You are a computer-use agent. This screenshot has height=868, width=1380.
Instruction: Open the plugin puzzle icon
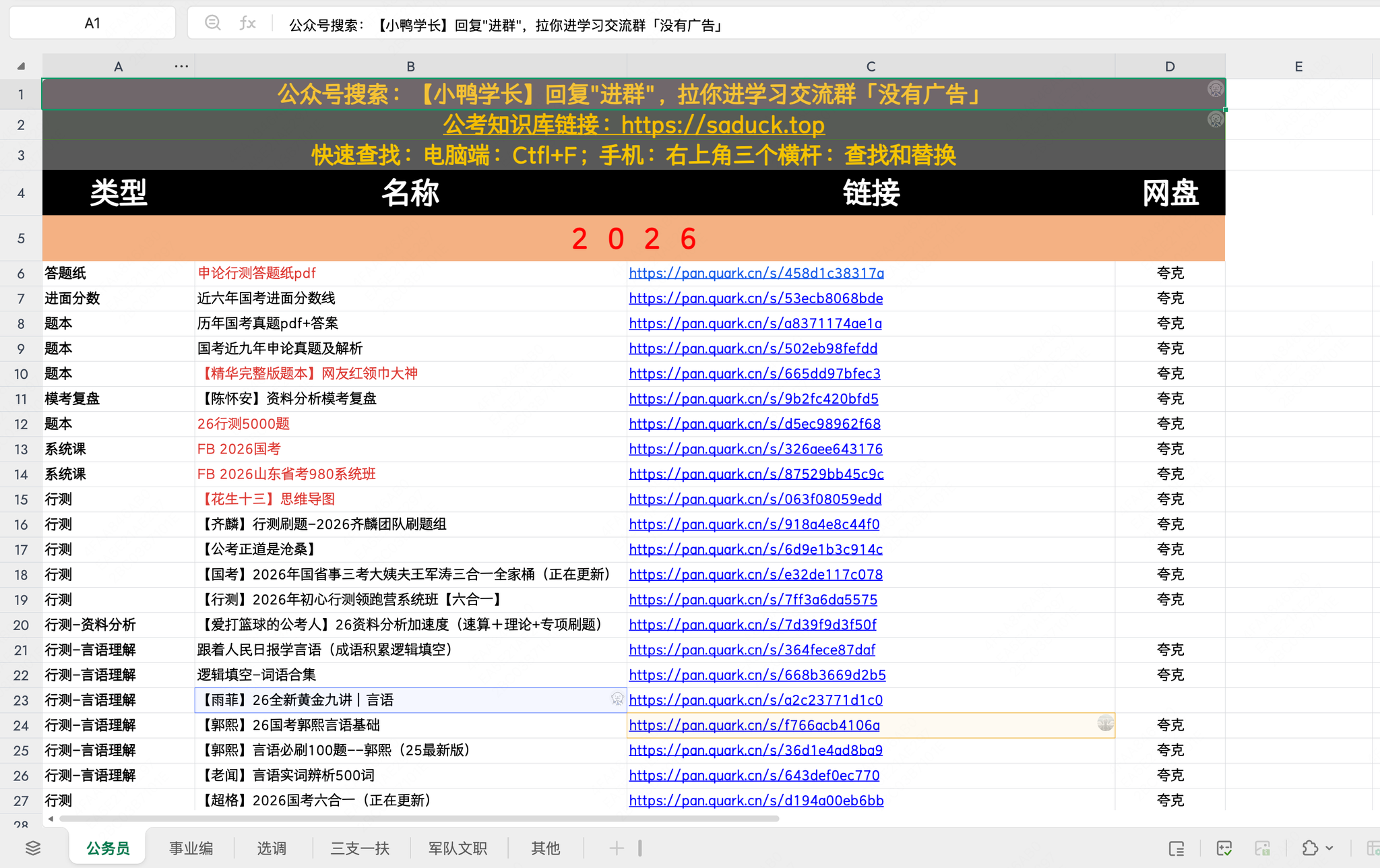tap(1309, 848)
